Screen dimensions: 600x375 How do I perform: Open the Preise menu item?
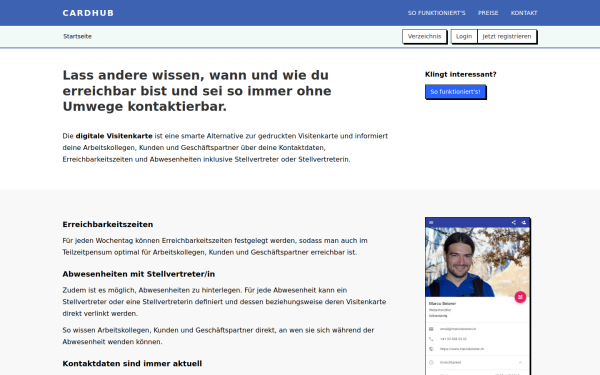(x=488, y=13)
